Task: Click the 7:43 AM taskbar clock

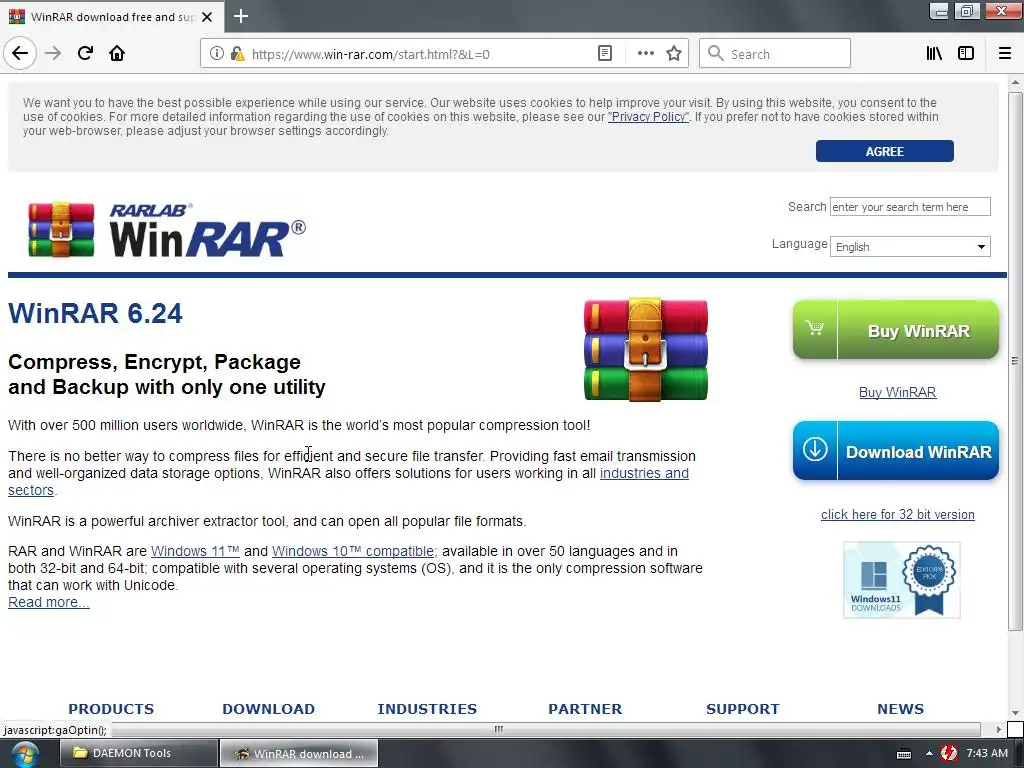Action: pyautogui.click(x=986, y=753)
